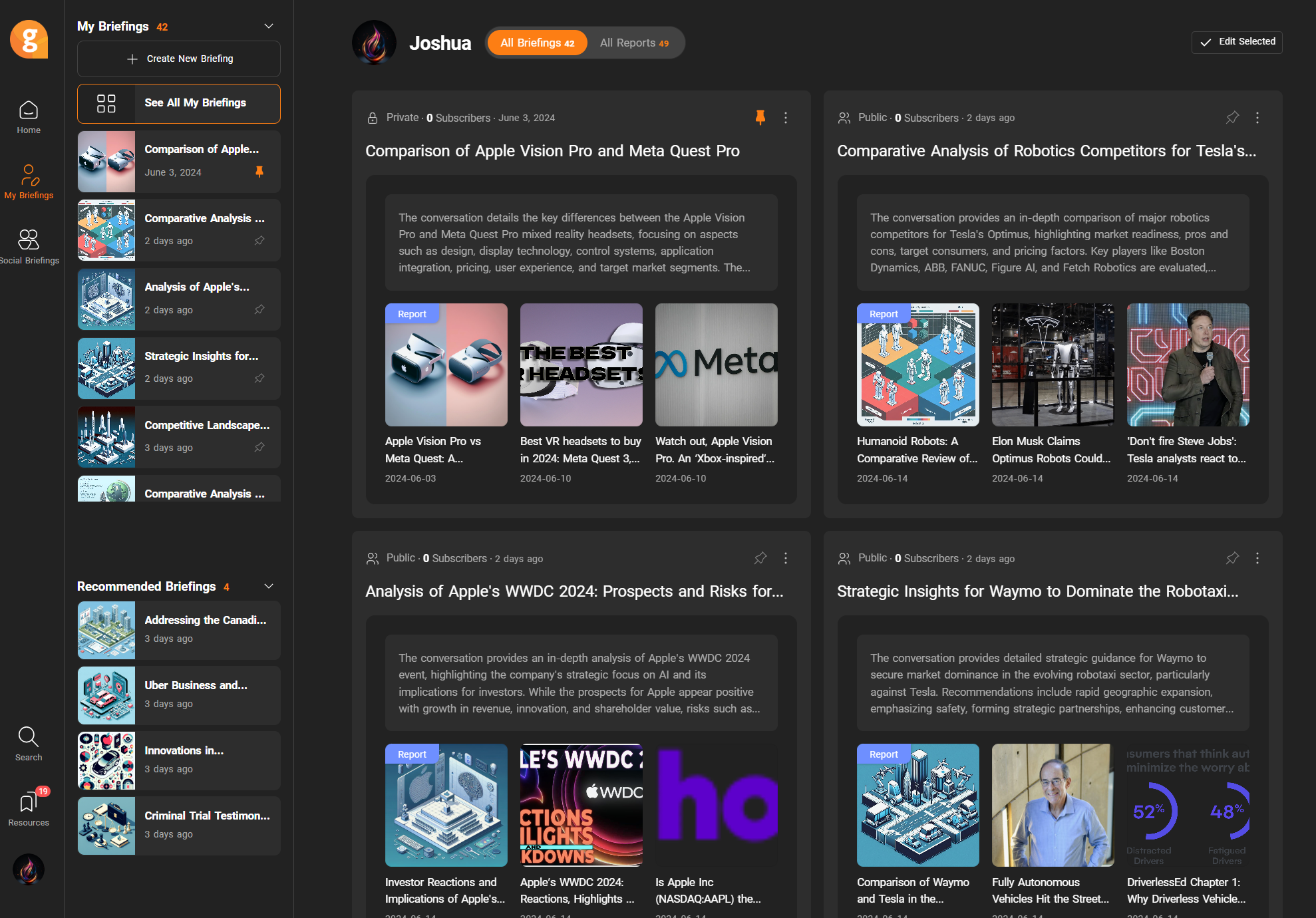Unpin the Apple Vision Pro briefing card
1316x918 pixels.
[x=760, y=118]
